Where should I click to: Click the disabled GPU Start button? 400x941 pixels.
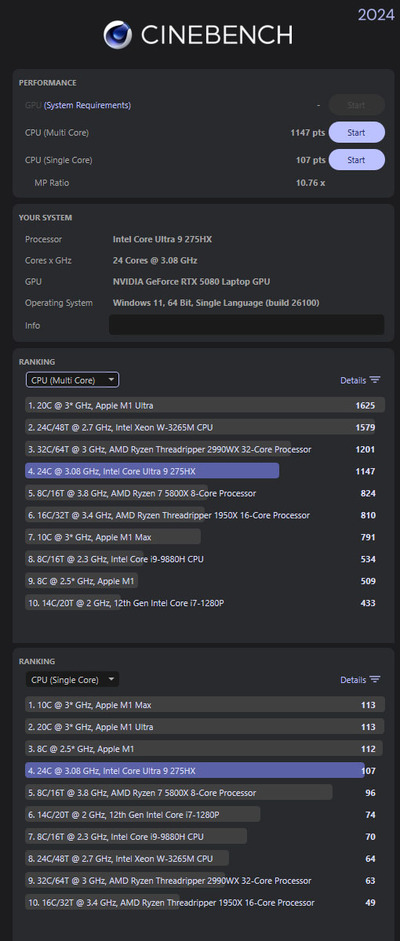click(356, 105)
